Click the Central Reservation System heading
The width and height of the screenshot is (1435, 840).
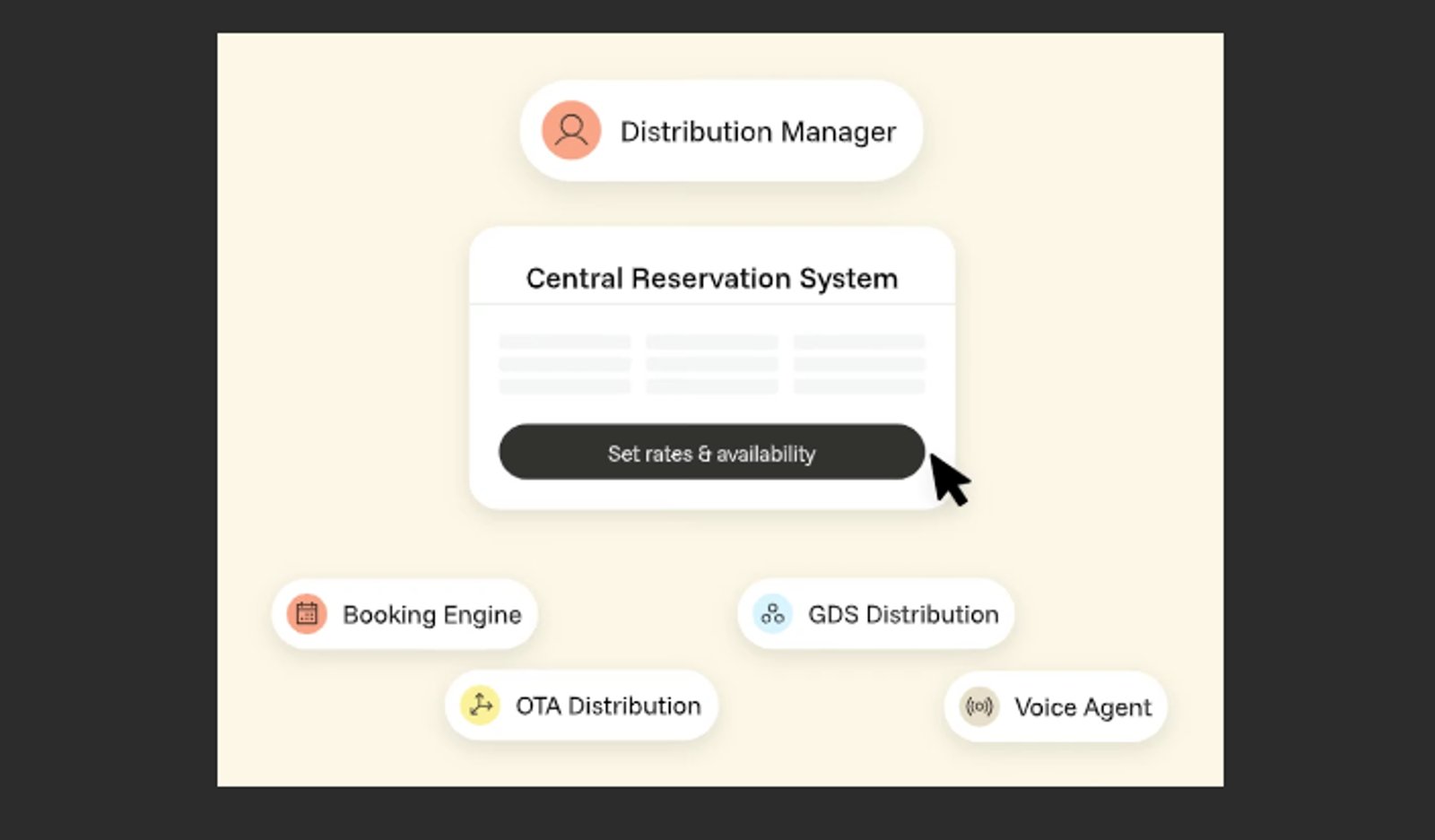point(711,278)
